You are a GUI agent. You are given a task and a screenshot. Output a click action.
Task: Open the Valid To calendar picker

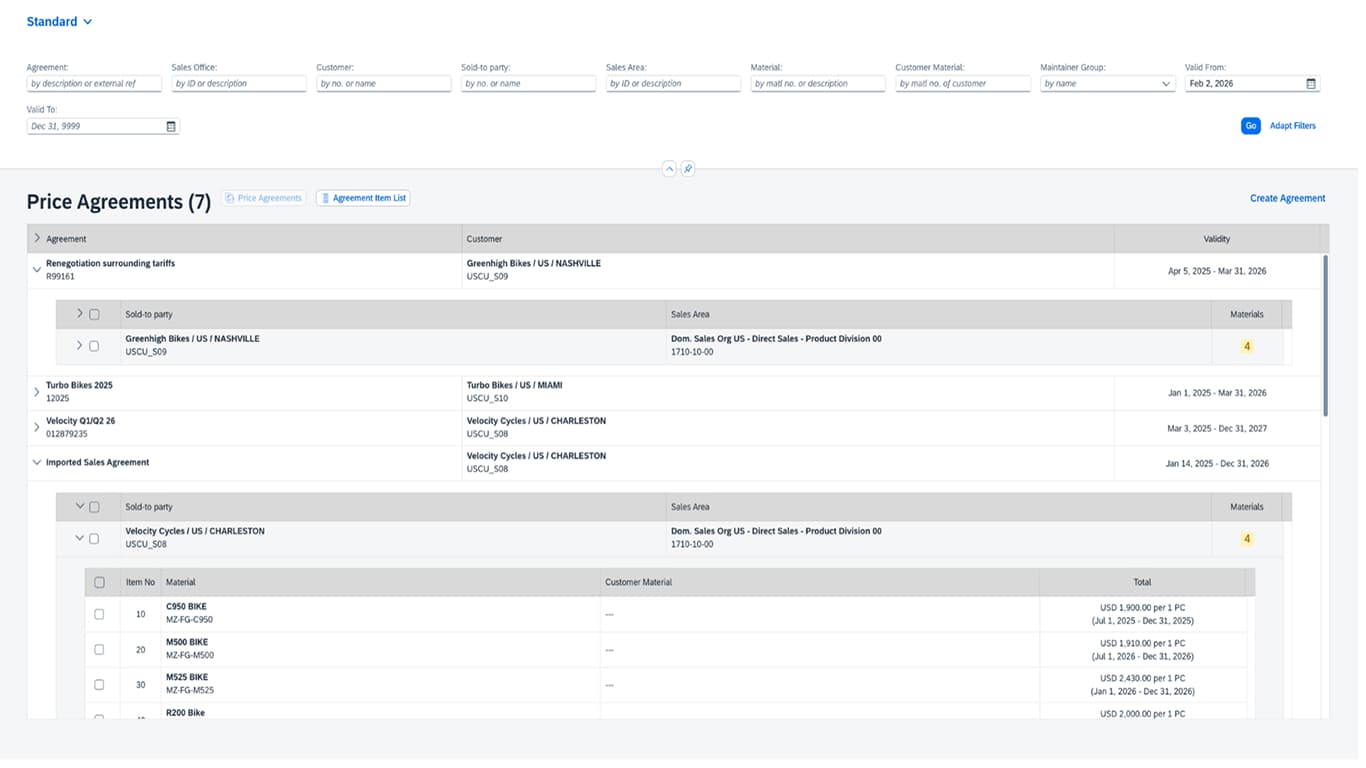coord(171,127)
